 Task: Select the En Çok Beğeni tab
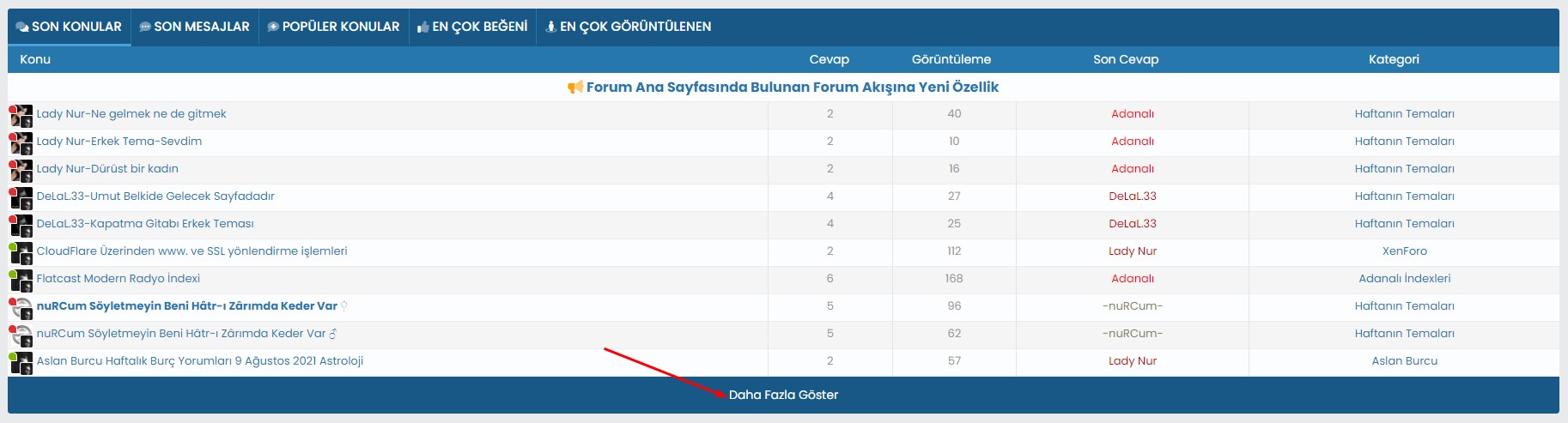tap(471, 27)
